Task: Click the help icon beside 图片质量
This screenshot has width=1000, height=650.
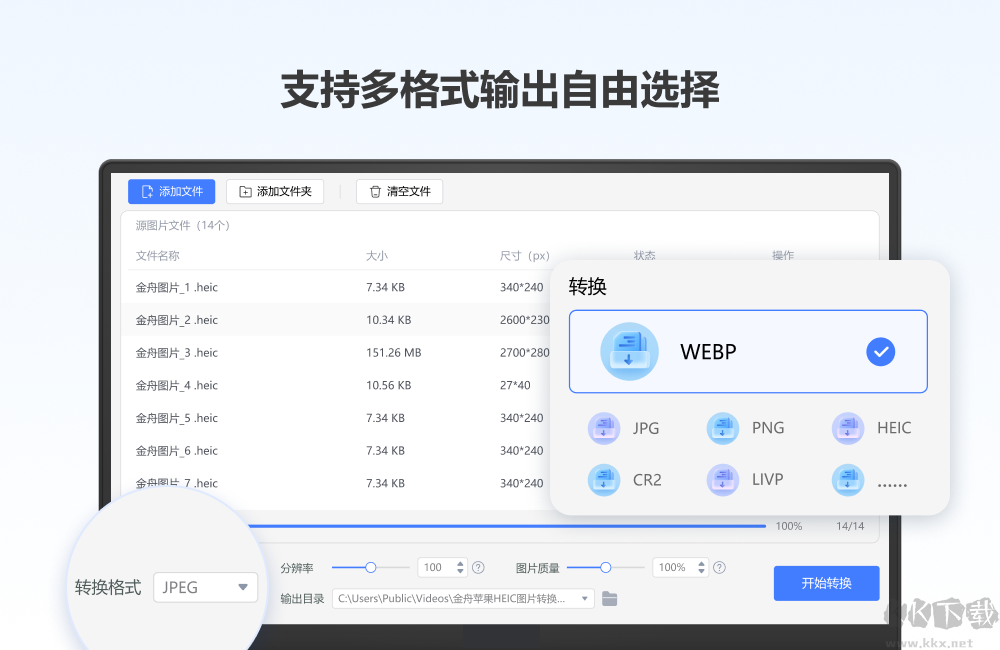Action: point(720,567)
